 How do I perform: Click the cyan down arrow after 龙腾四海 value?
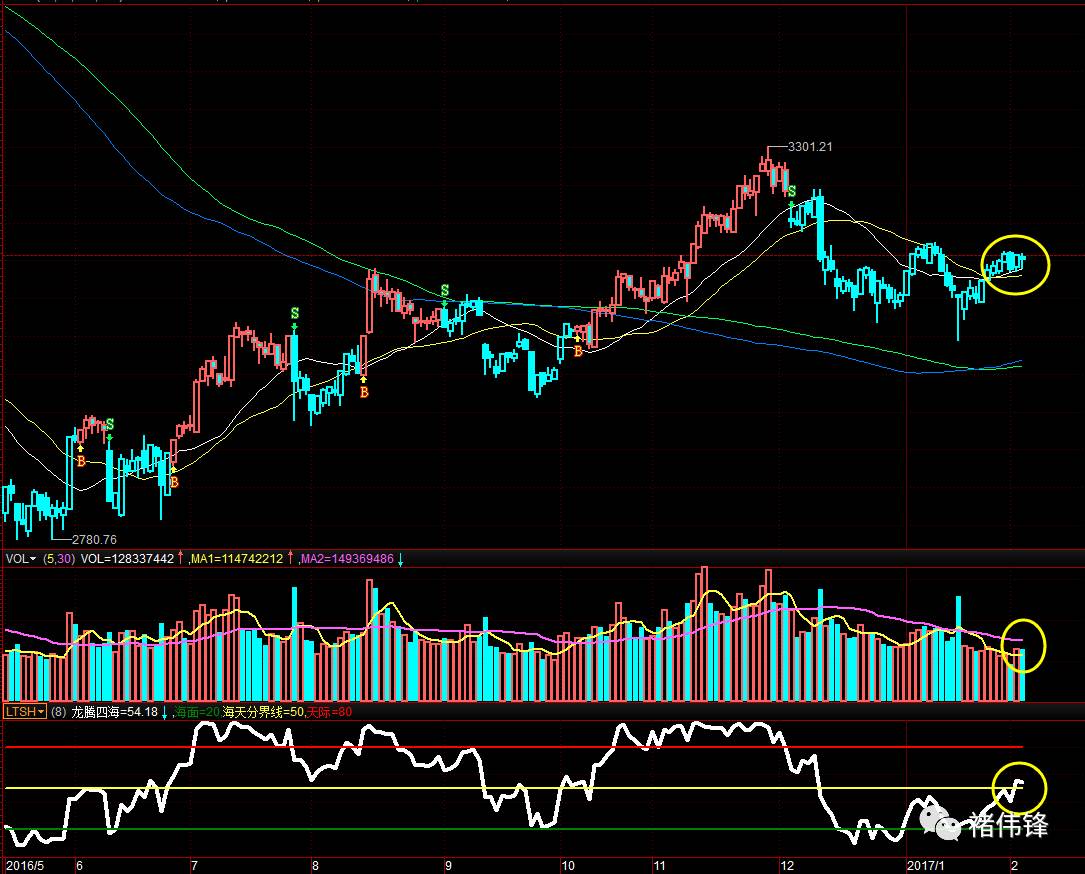tap(165, 713)
